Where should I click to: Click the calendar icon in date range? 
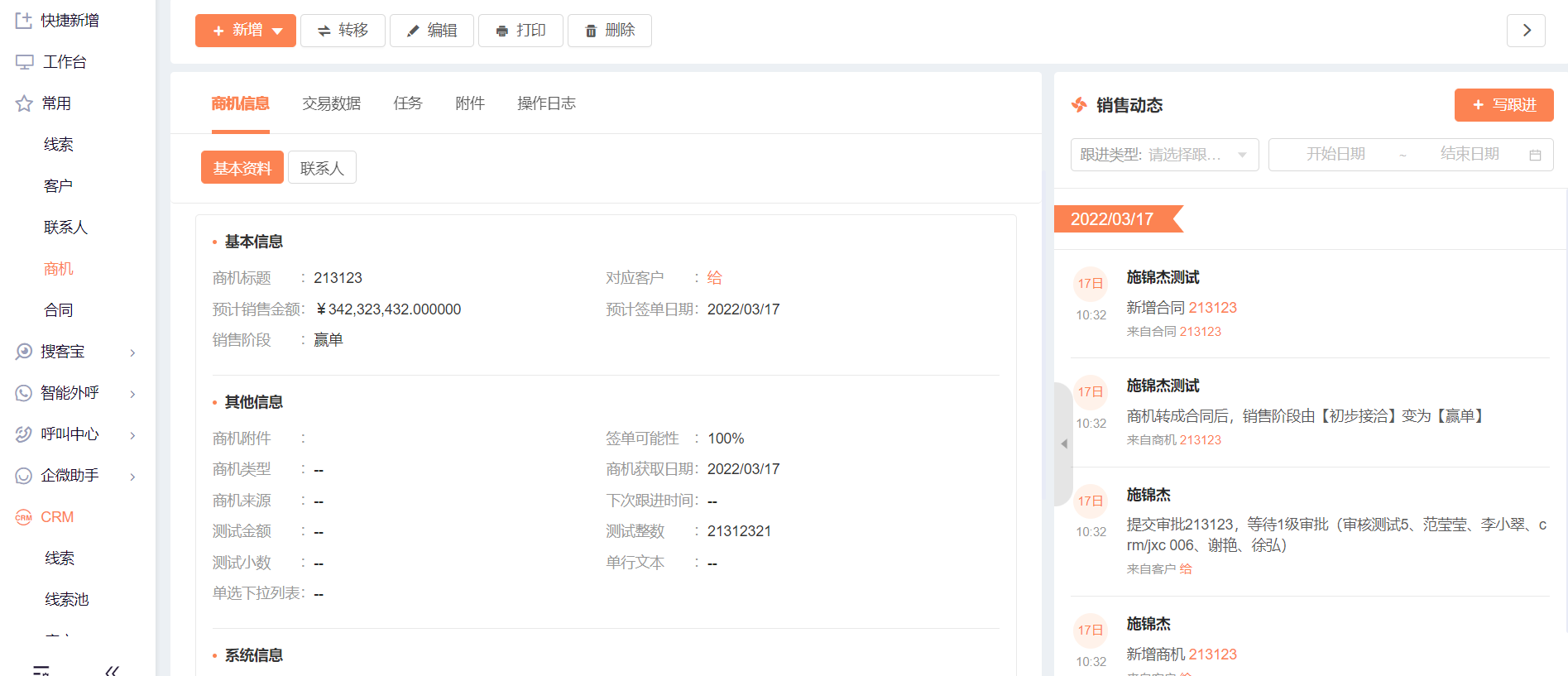[1535, 155]
